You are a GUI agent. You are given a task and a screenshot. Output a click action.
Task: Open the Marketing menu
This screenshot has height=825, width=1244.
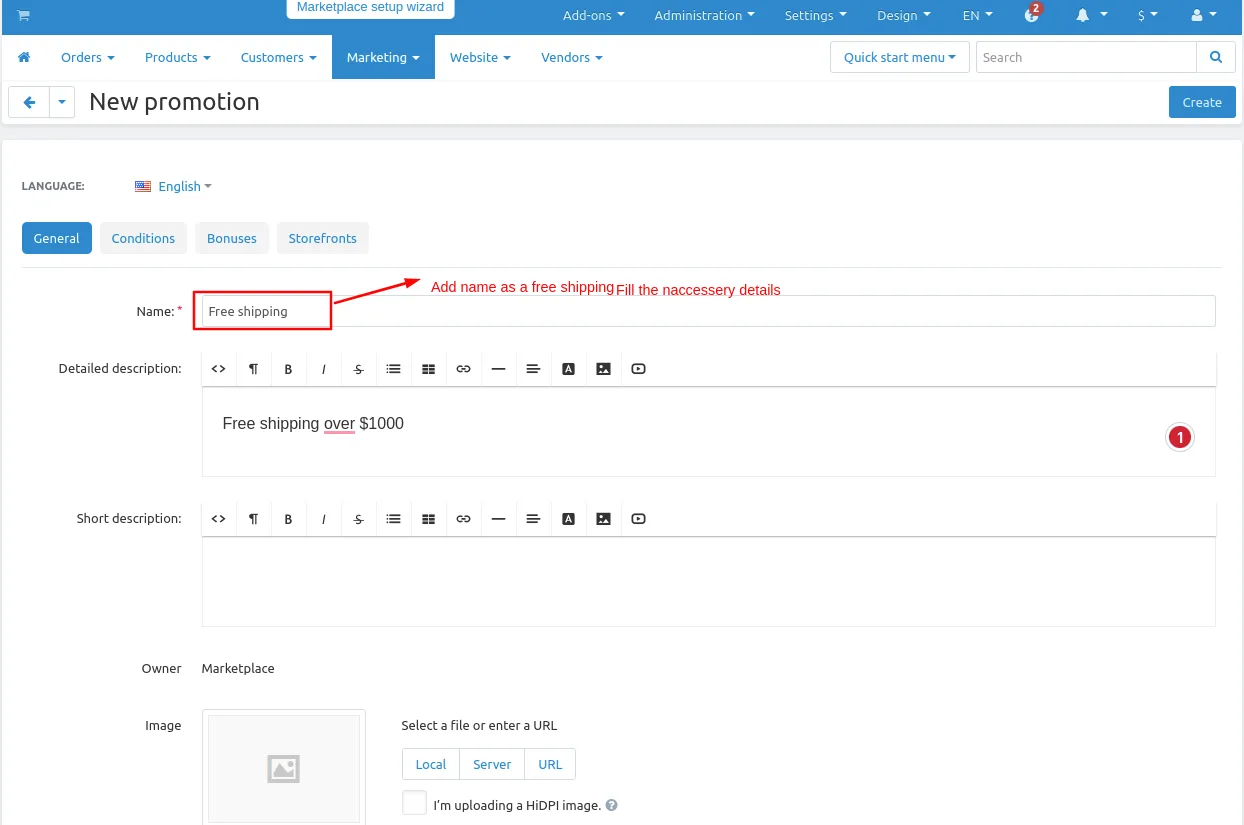(x=383, y=57)
